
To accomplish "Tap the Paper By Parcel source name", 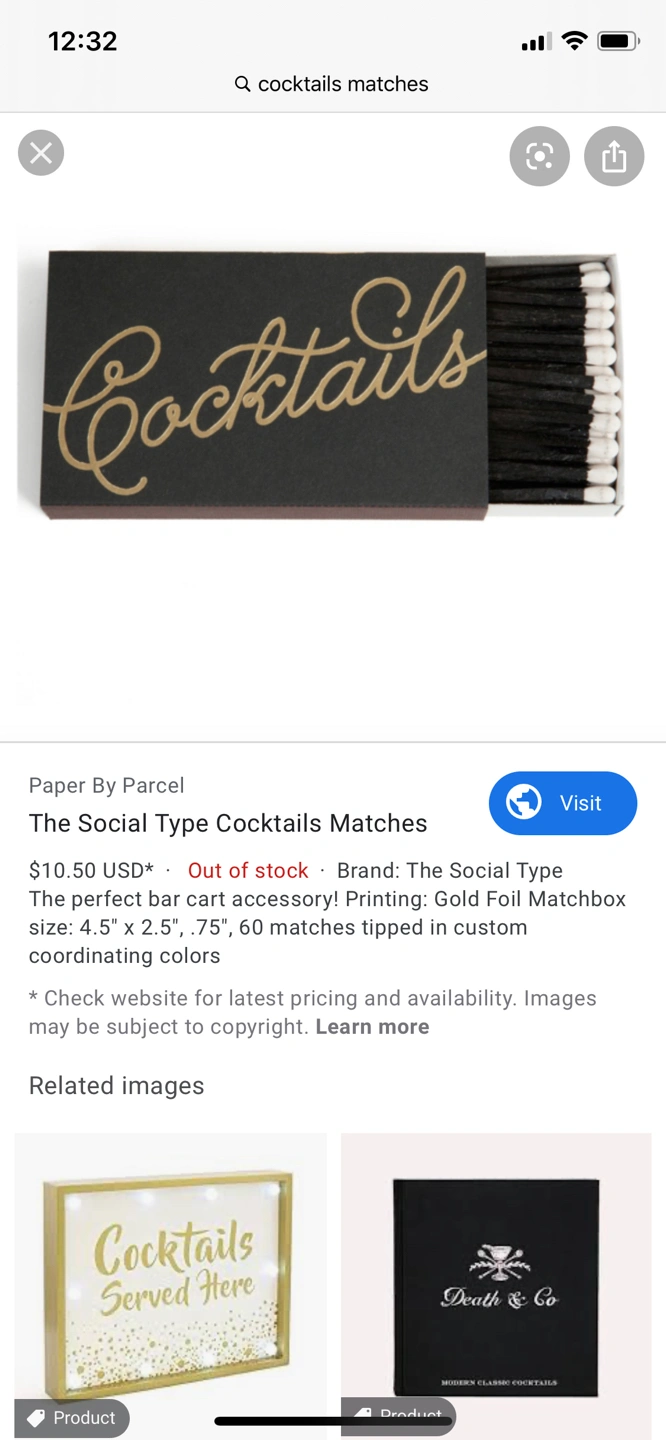I will tap(107, 785).
